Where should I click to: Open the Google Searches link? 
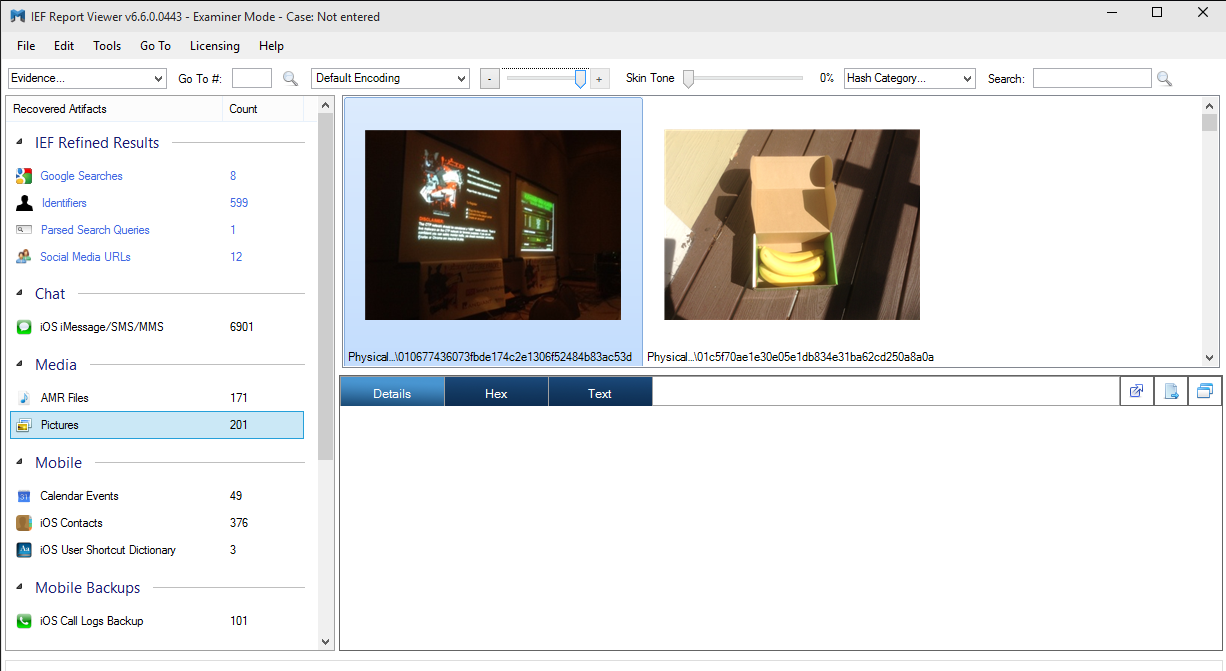coord(81,176)
